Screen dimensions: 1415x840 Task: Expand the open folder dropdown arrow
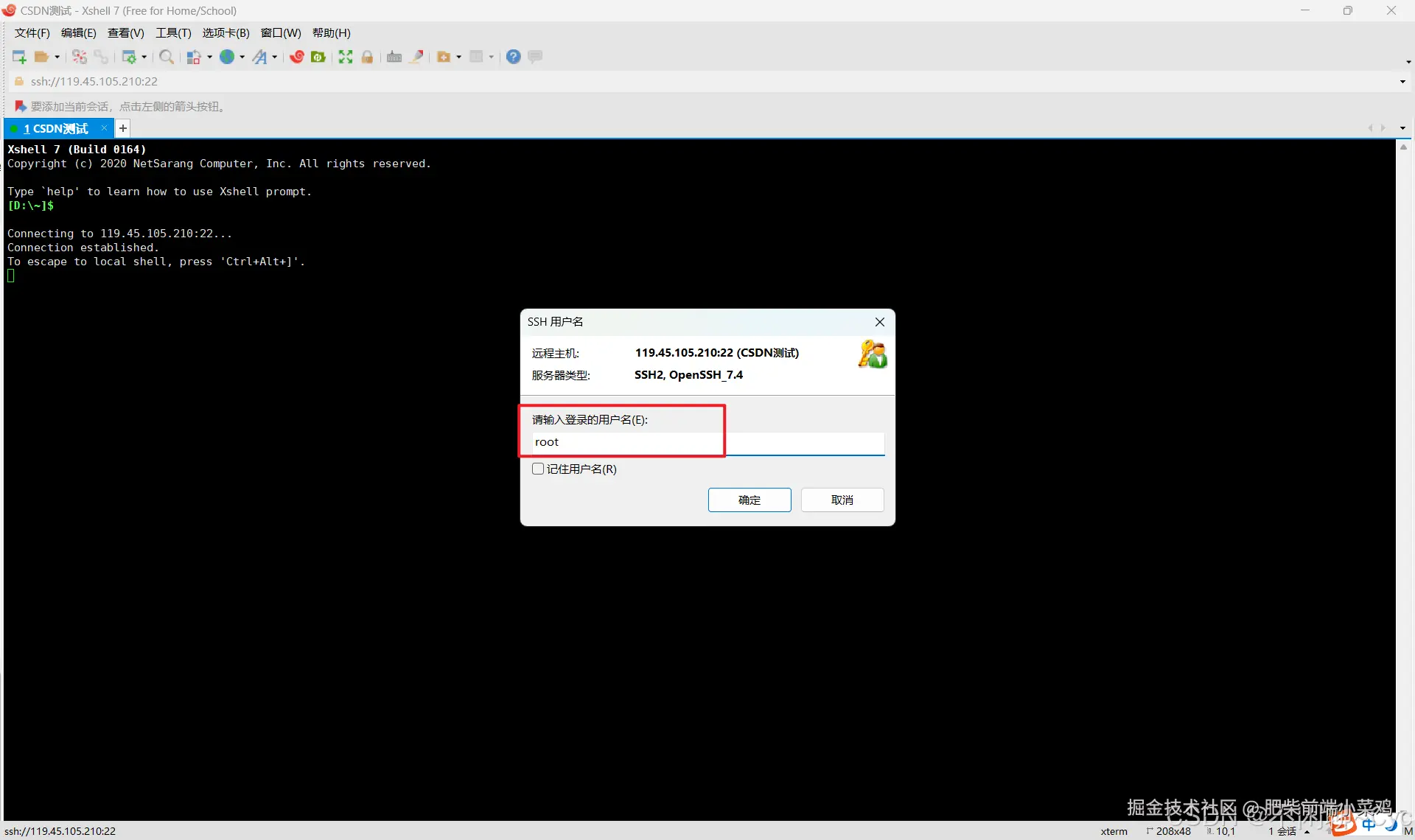pos(57,57)
